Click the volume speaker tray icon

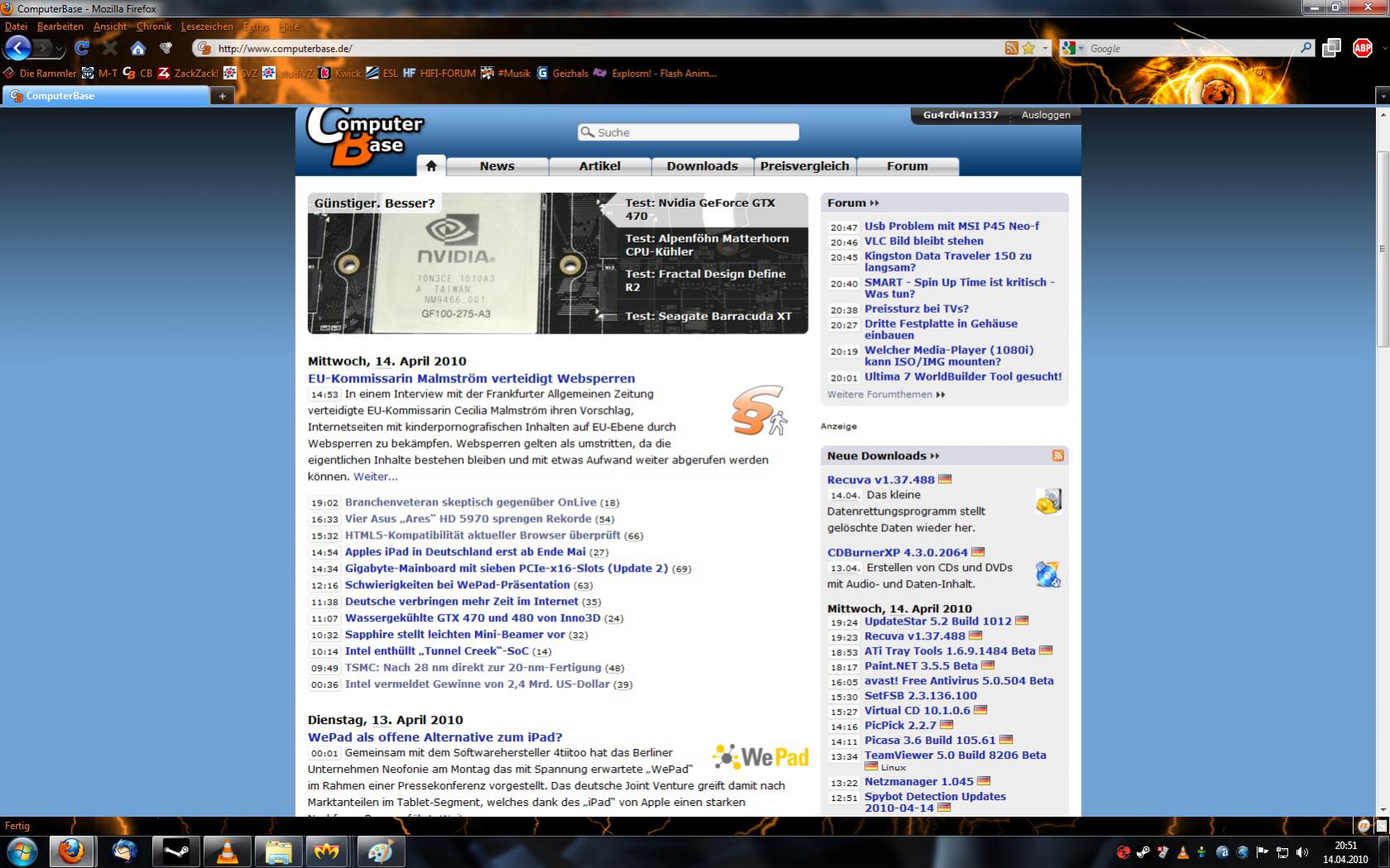1302,852
